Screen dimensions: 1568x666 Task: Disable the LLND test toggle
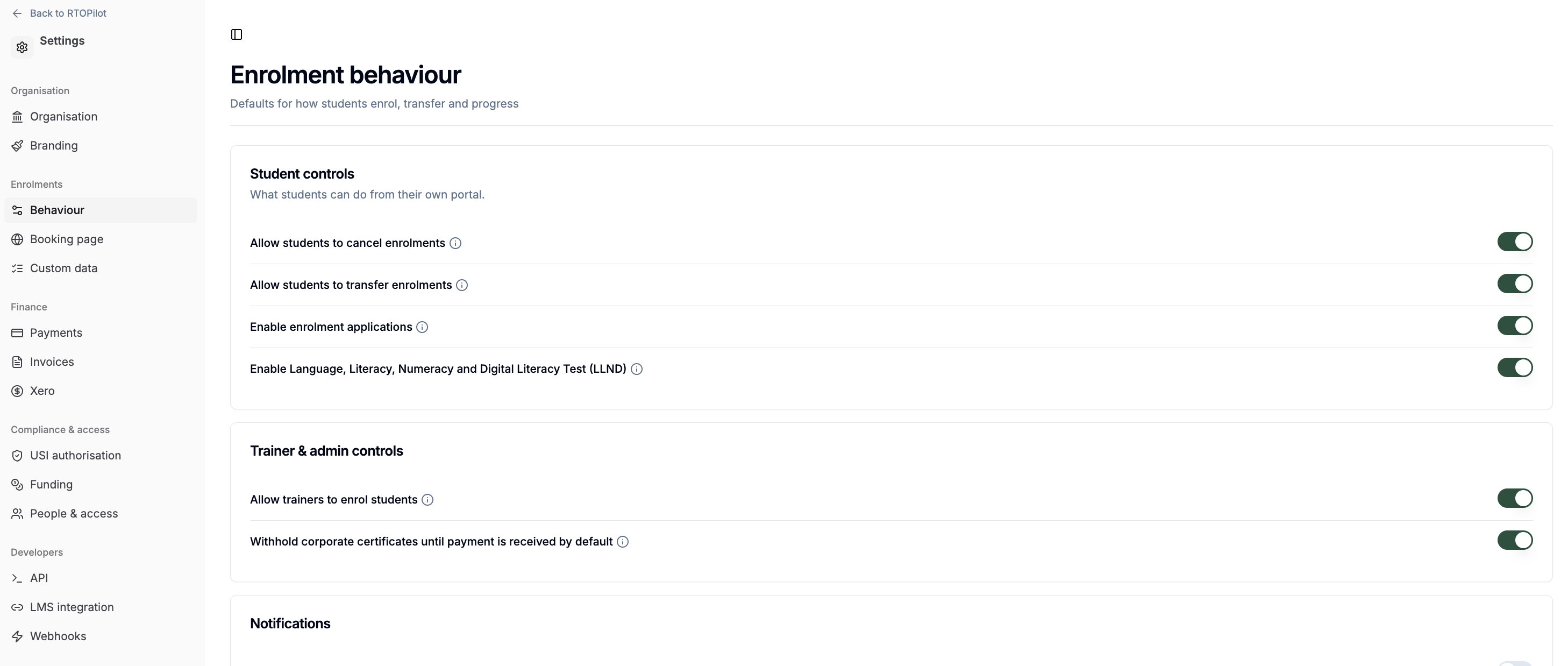click(1515, 368)
